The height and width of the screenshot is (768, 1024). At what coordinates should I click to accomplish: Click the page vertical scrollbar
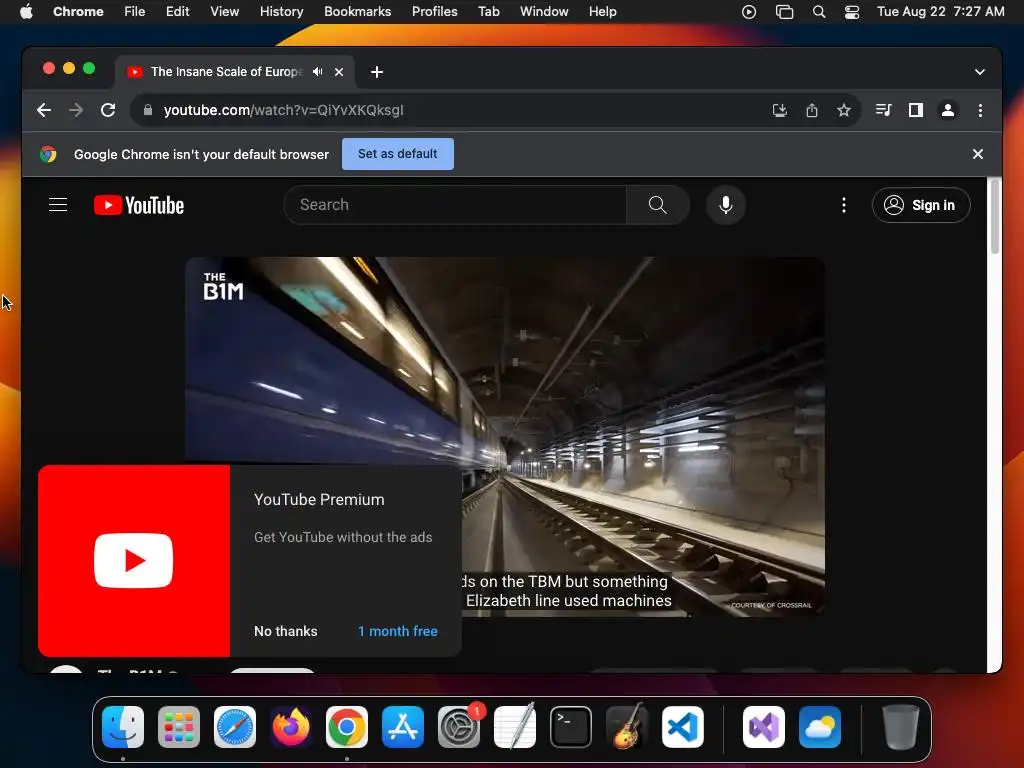click(x=995, y=217)
